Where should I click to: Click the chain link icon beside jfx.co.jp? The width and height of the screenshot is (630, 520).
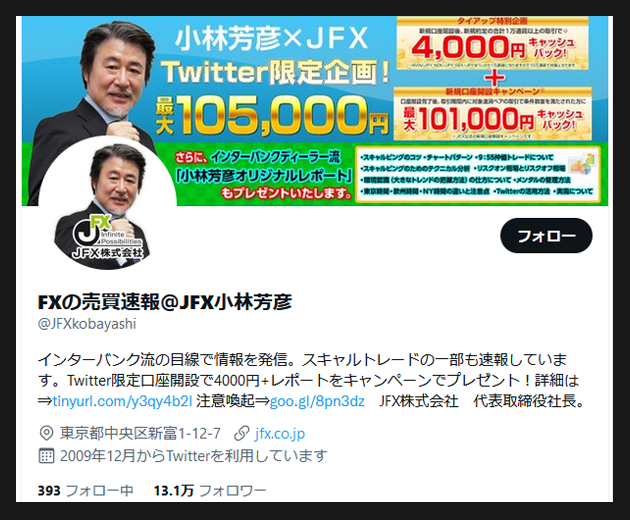click(x=241, y=434)
